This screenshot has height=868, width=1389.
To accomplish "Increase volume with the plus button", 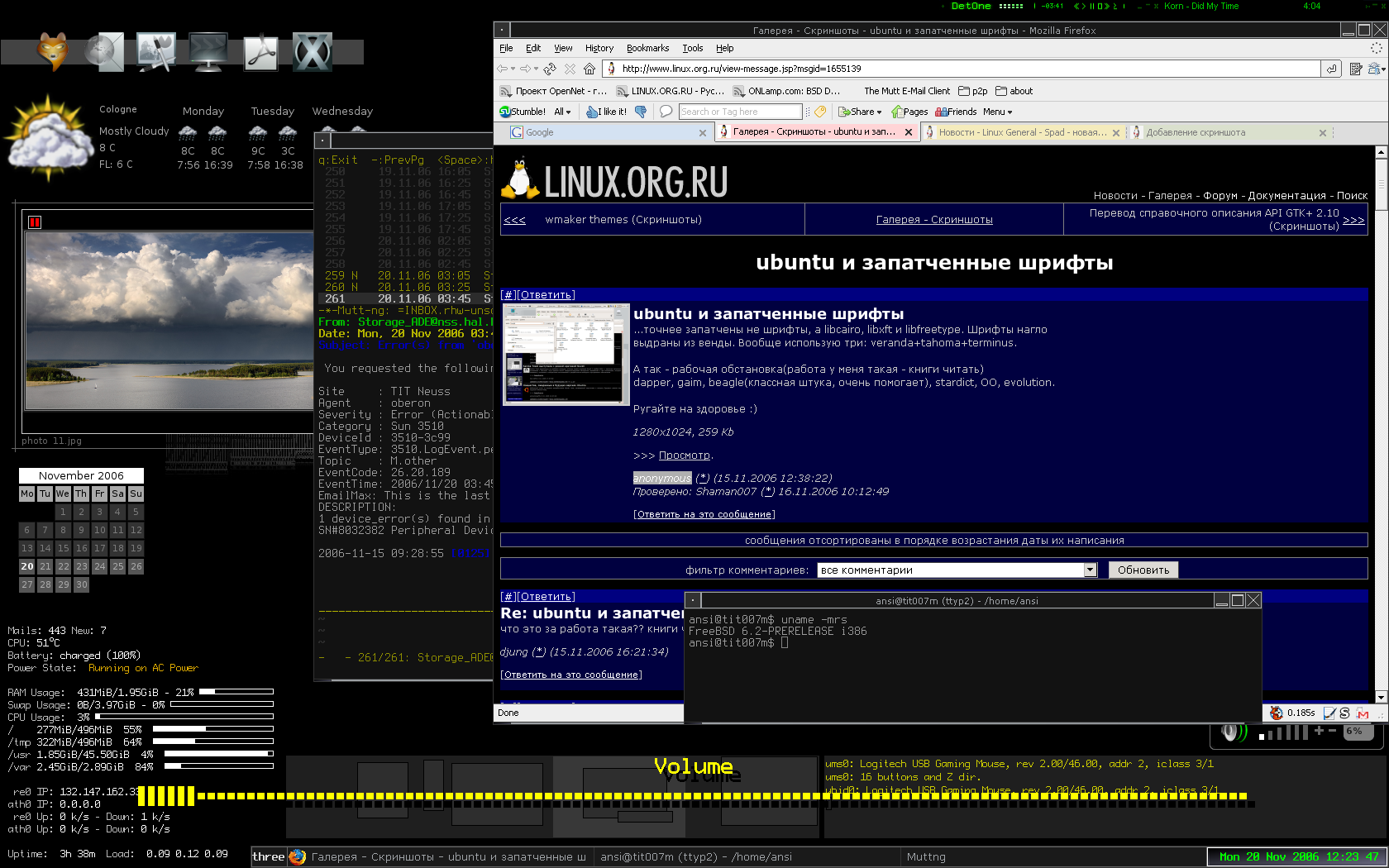I will (x=1319, y=731).
